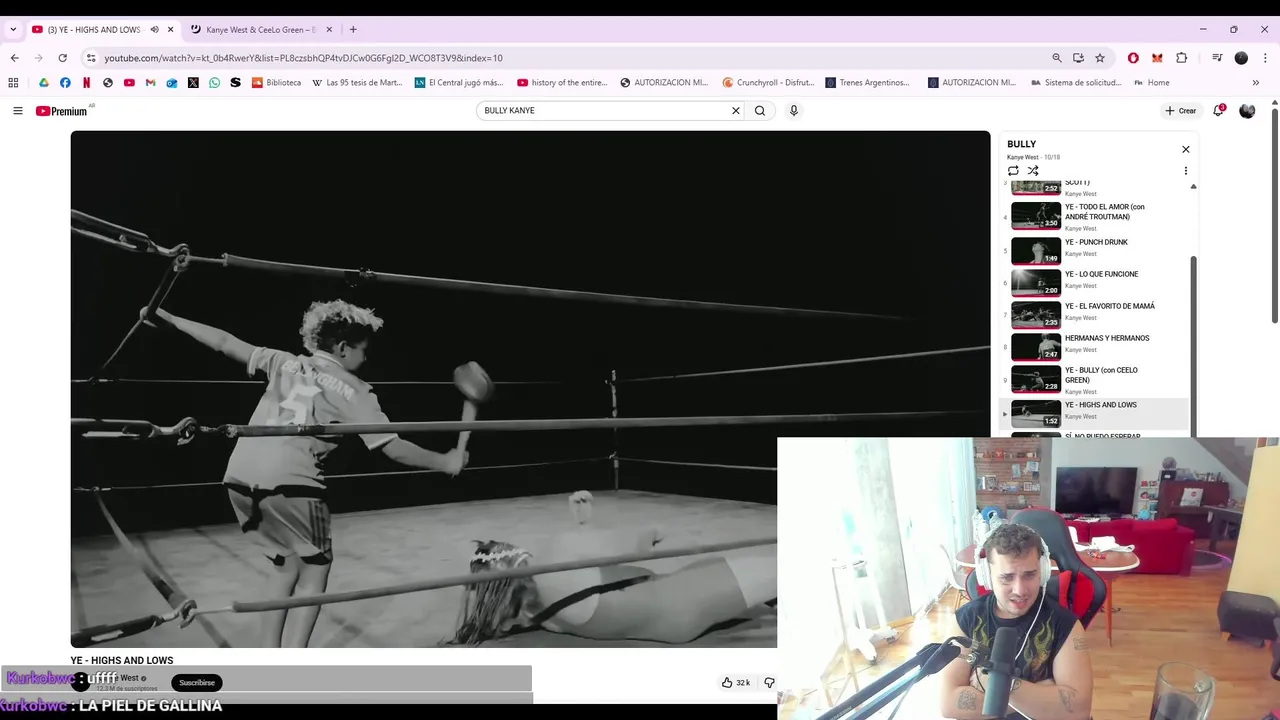The image size is (1280, 720).
Task: Open the notifications bell
Action: point(1218,111)
